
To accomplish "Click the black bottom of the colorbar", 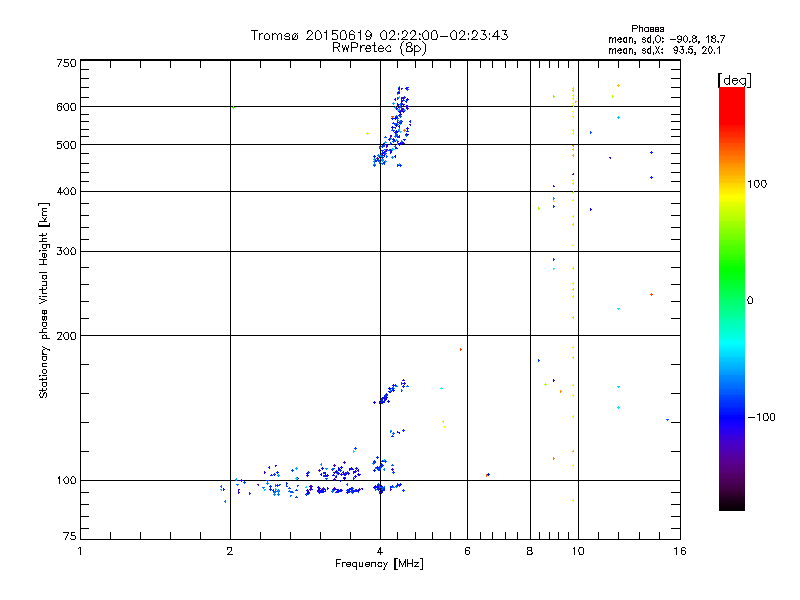I will pyautogui.click(x=732, y=503).
